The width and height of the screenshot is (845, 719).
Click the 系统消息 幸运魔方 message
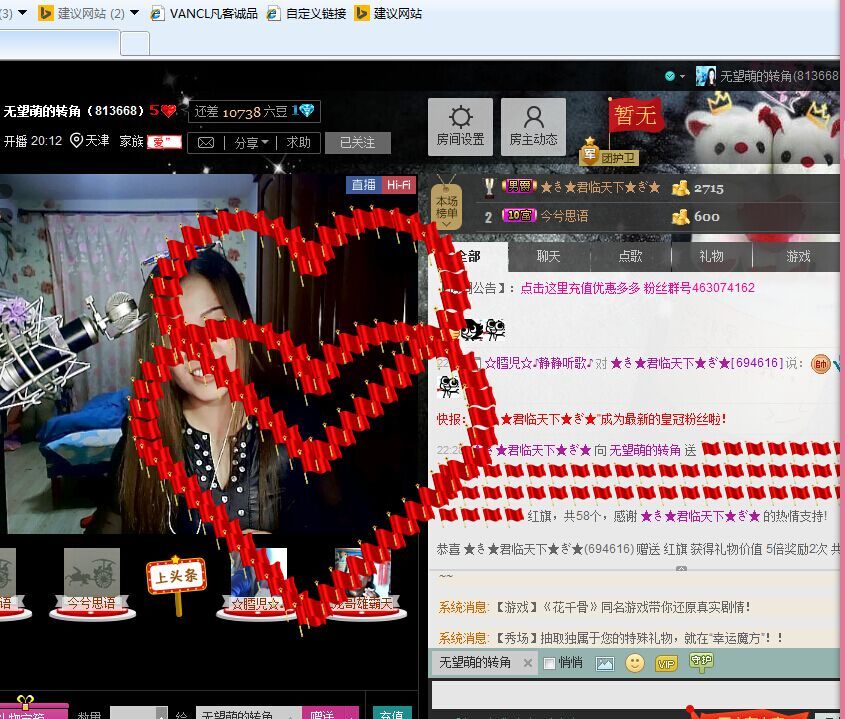tap(610, 638)
